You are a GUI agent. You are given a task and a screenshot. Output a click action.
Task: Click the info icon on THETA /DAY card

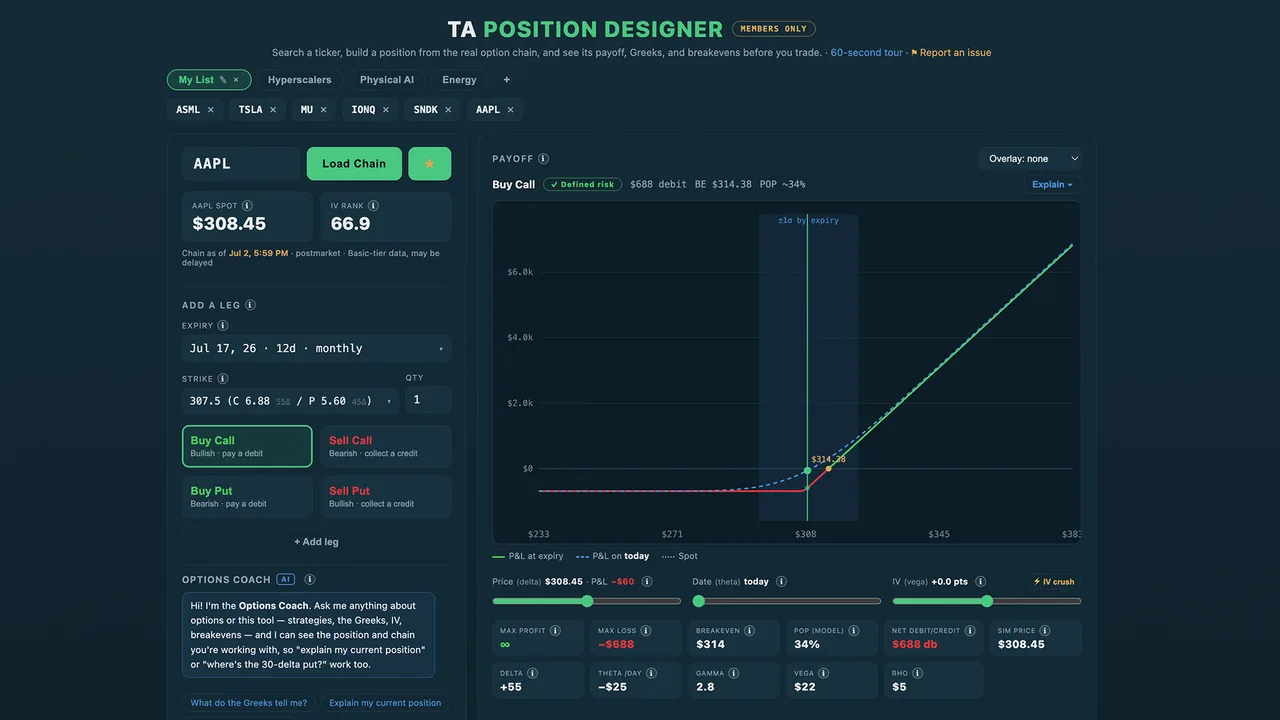[x=653, y=673]
